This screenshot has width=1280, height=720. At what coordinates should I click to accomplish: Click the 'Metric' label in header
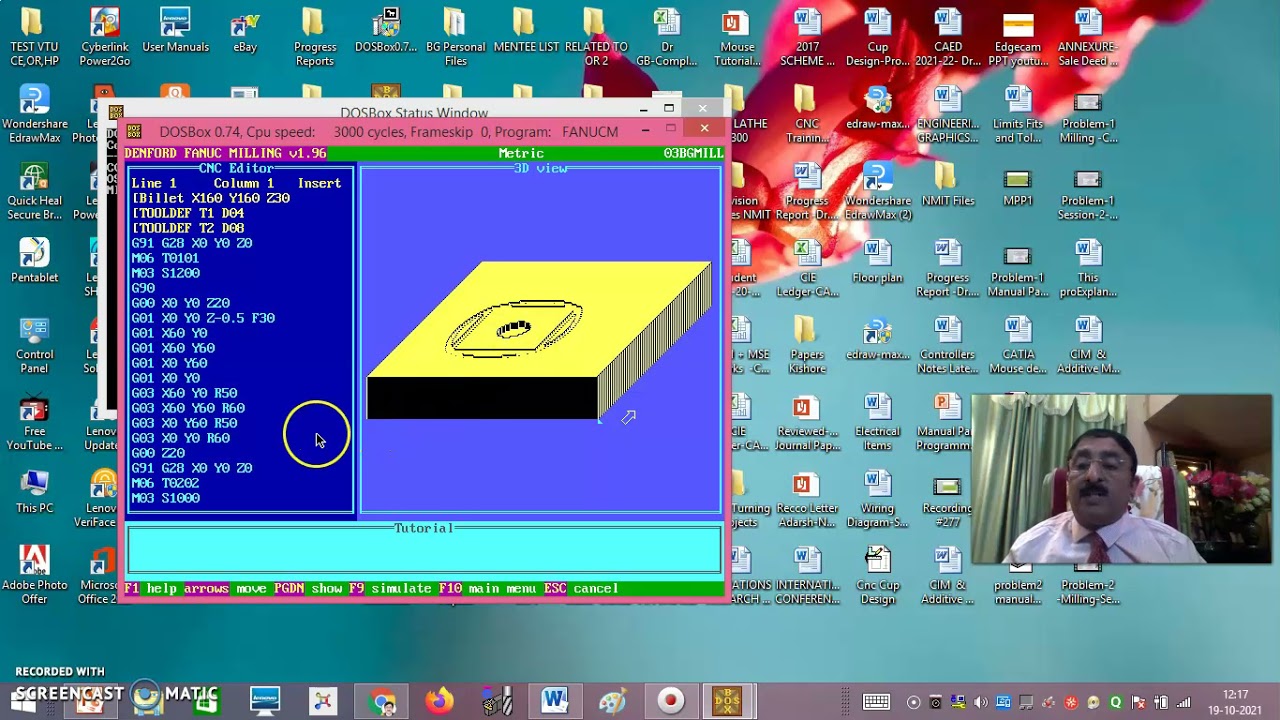pyautogui.click(x=521, y=154)
